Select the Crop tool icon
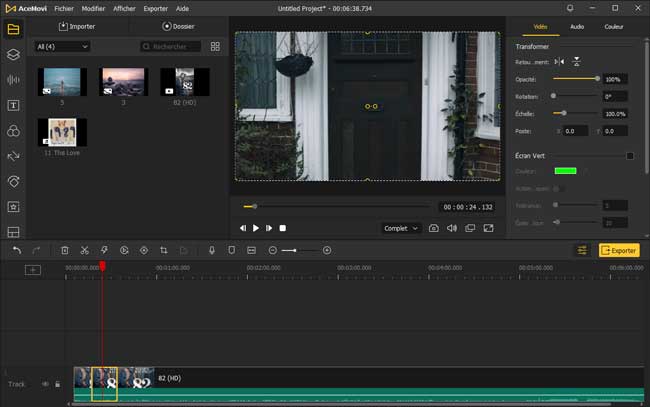The width and height of the screenshot is (650, 407). tap(164, 250)
